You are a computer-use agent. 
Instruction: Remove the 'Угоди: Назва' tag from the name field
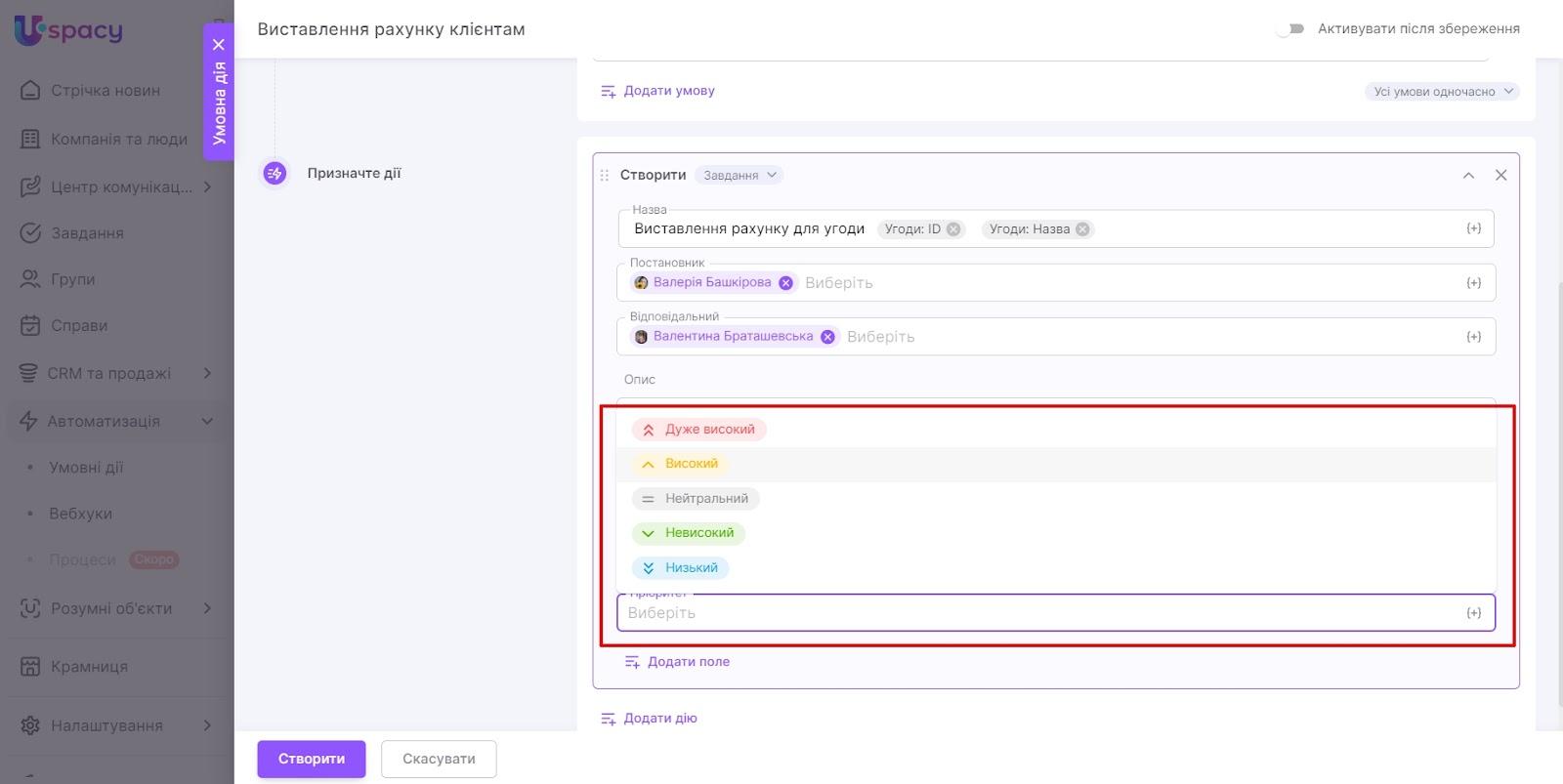(1082, 229)
